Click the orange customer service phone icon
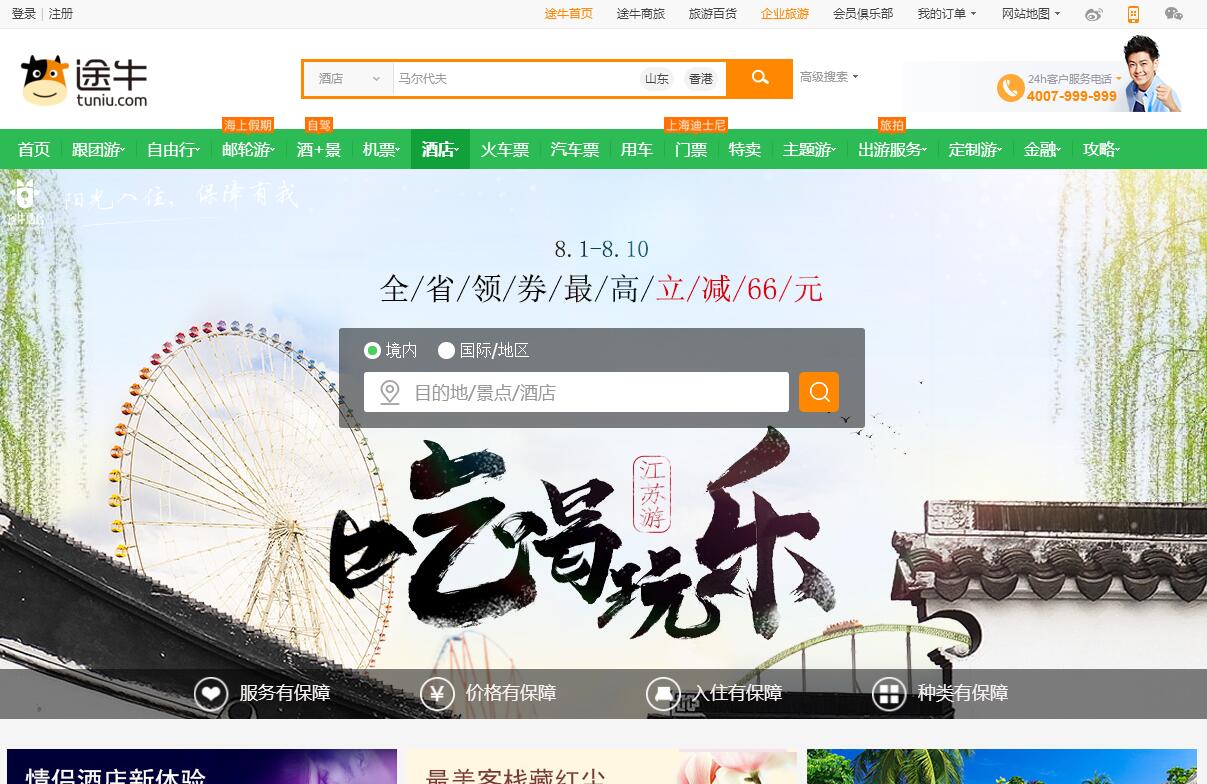Image resolution: width=1207 pixels, height=784 pixels. click(x=1010, y=88)
